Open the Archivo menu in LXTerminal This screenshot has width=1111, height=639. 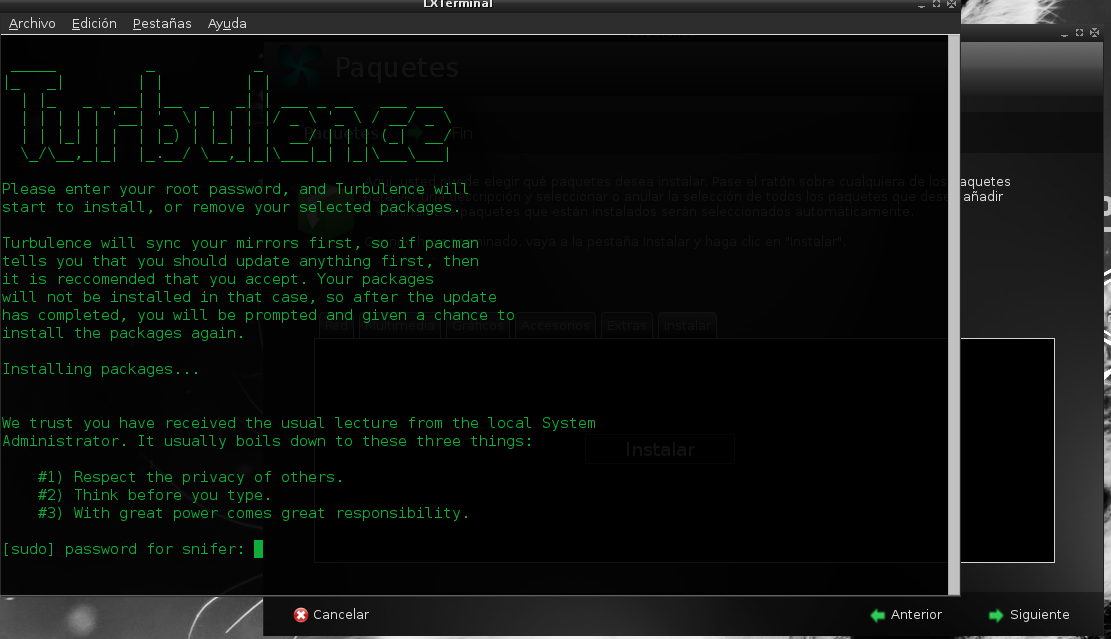click(x=32, y=23)
